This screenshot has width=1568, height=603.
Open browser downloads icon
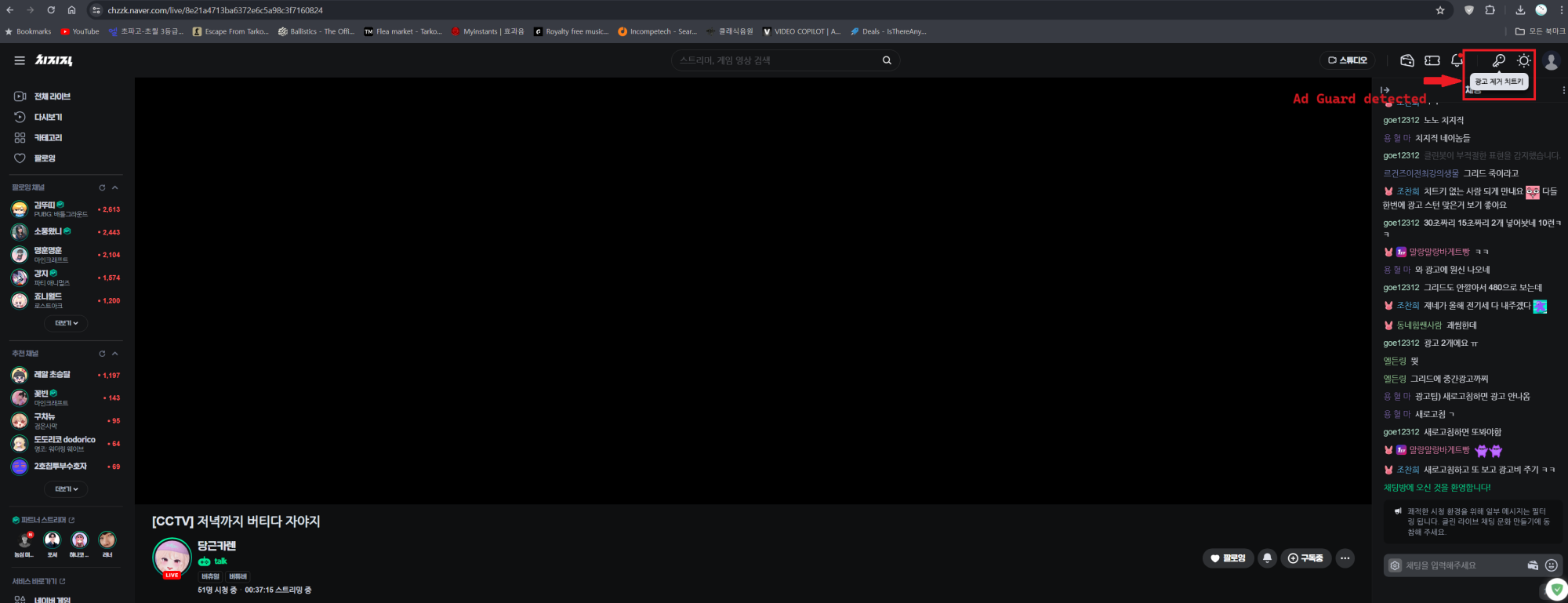coord(1520,10)
